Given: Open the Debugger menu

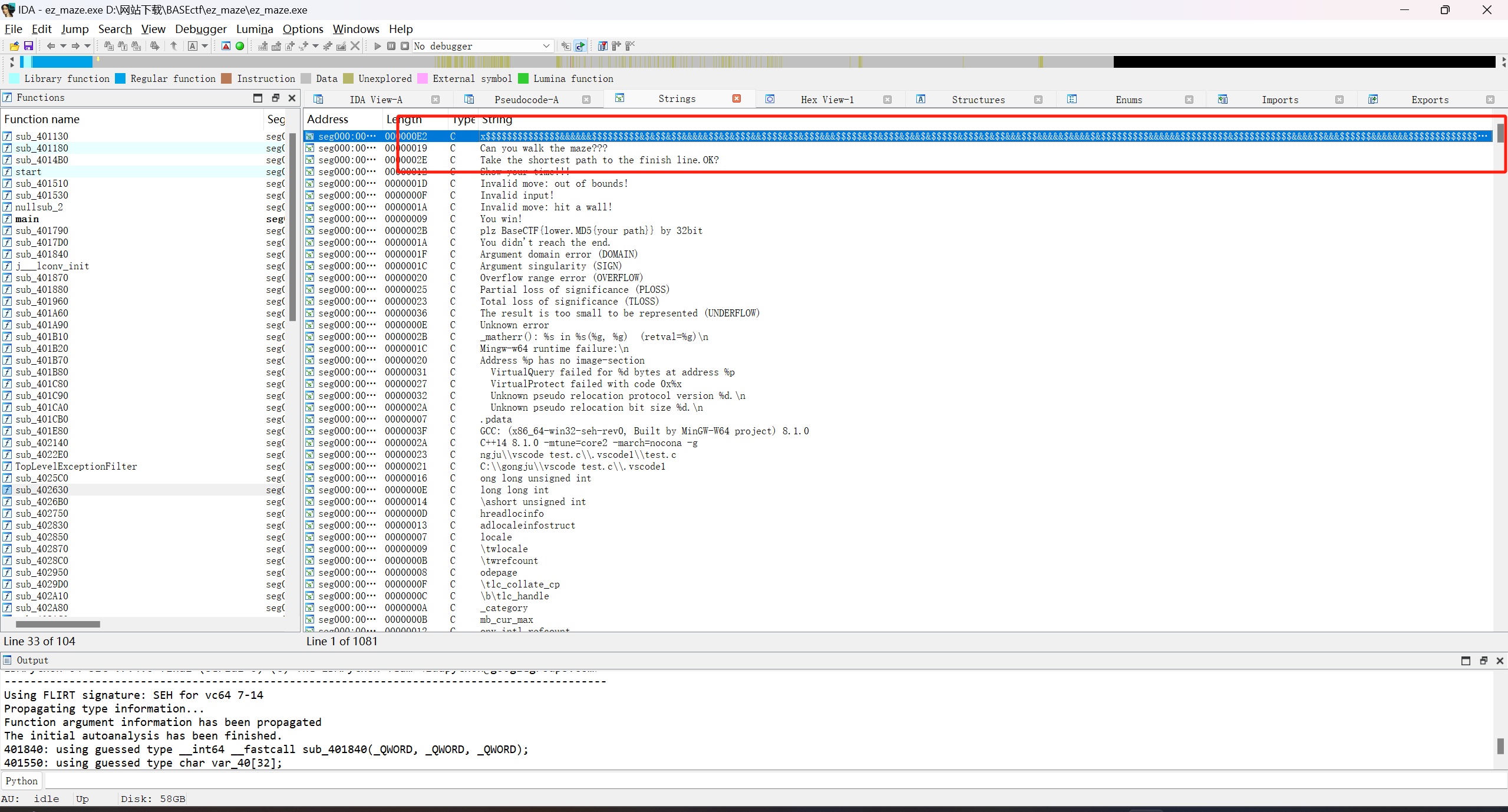Looking at the screenshot, I should [200, 29].
